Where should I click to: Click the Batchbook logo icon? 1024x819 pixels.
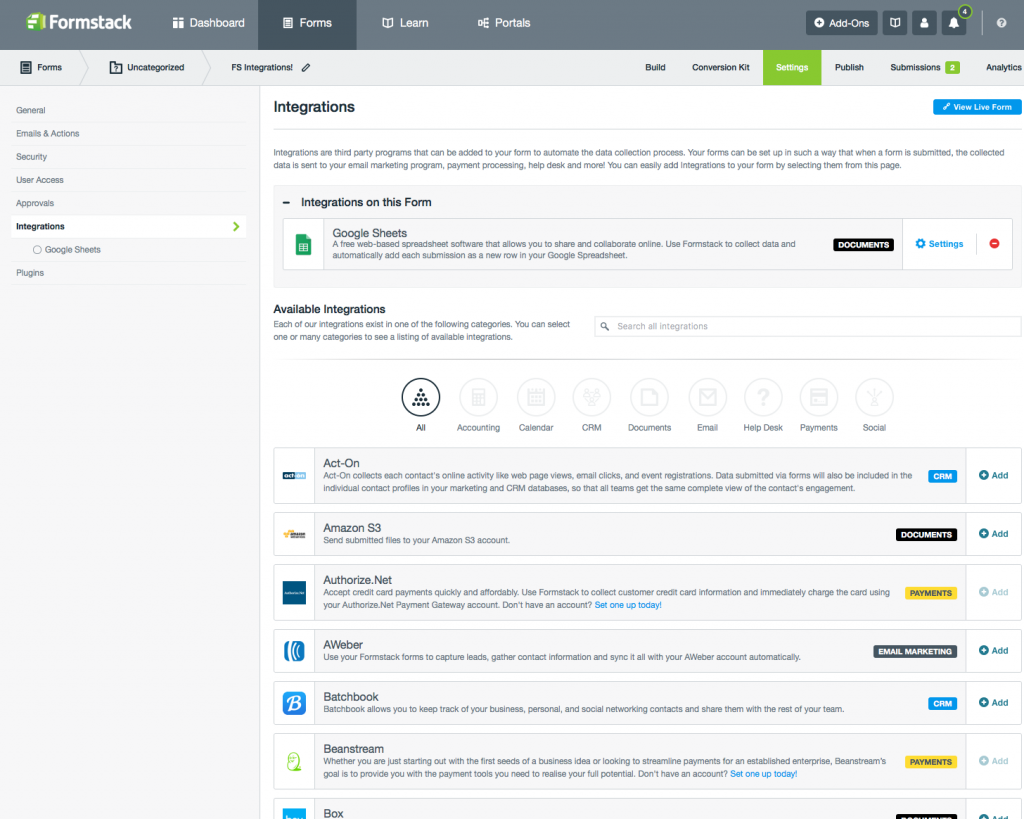point(294,703)
